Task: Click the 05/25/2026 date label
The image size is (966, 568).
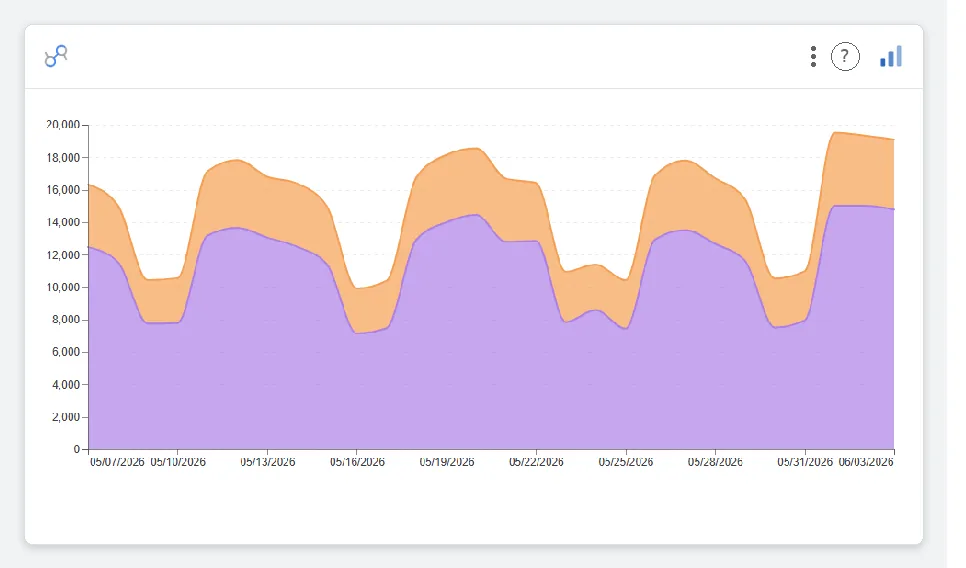Action: (625, 462)
